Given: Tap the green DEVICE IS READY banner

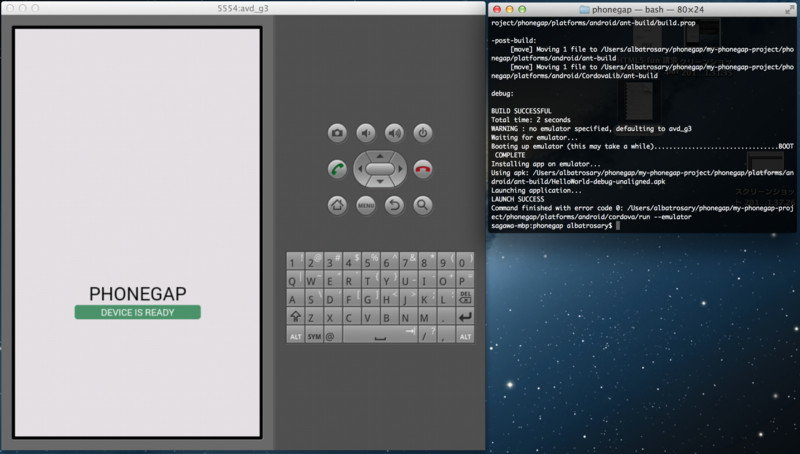Looking at the screenshot, I should tap(138, 312).
